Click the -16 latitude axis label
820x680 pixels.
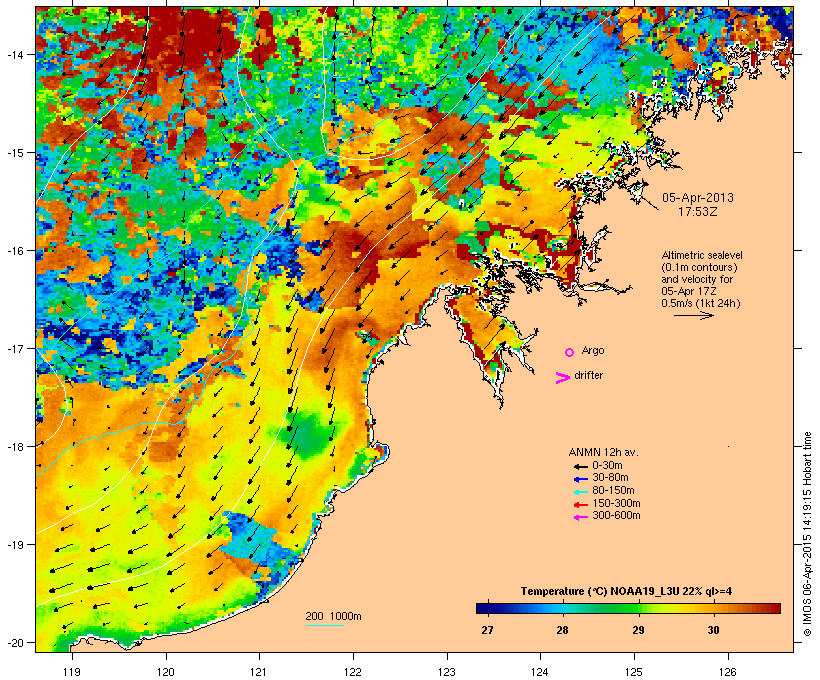(x=15, y=251)
